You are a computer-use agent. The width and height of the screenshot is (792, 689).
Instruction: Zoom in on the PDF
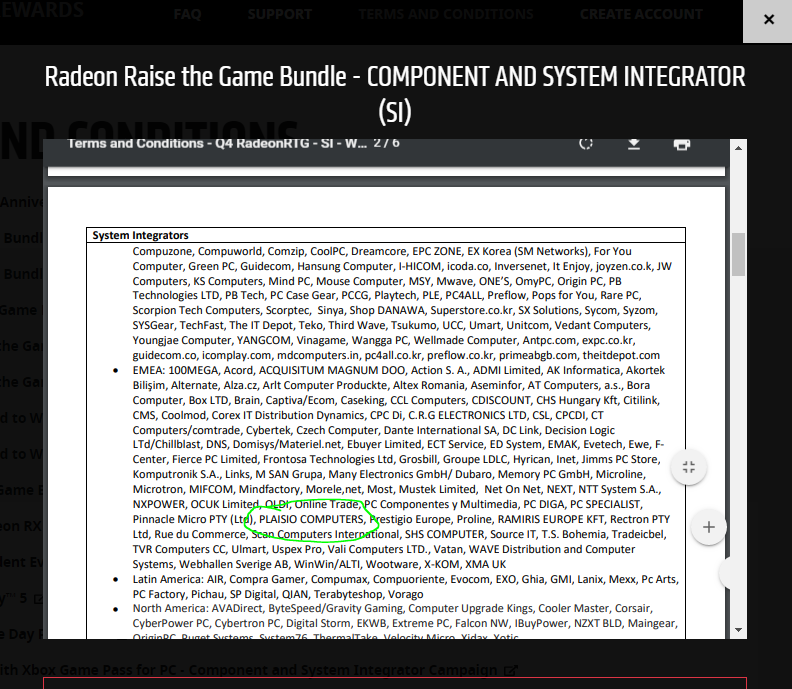[x=709, y=527]
